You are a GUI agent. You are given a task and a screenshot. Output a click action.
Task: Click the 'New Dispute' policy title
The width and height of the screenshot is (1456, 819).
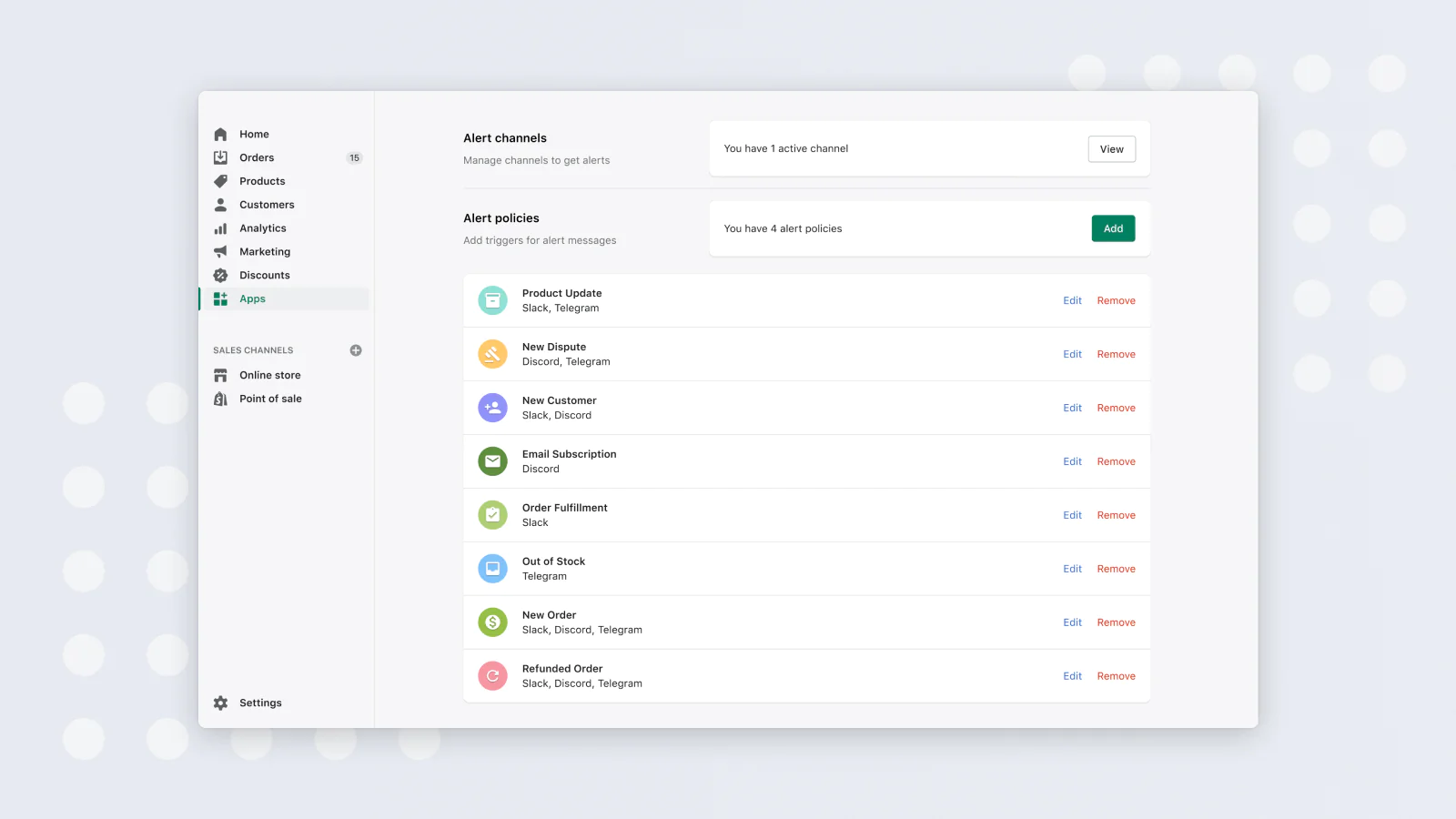[554, 347]
